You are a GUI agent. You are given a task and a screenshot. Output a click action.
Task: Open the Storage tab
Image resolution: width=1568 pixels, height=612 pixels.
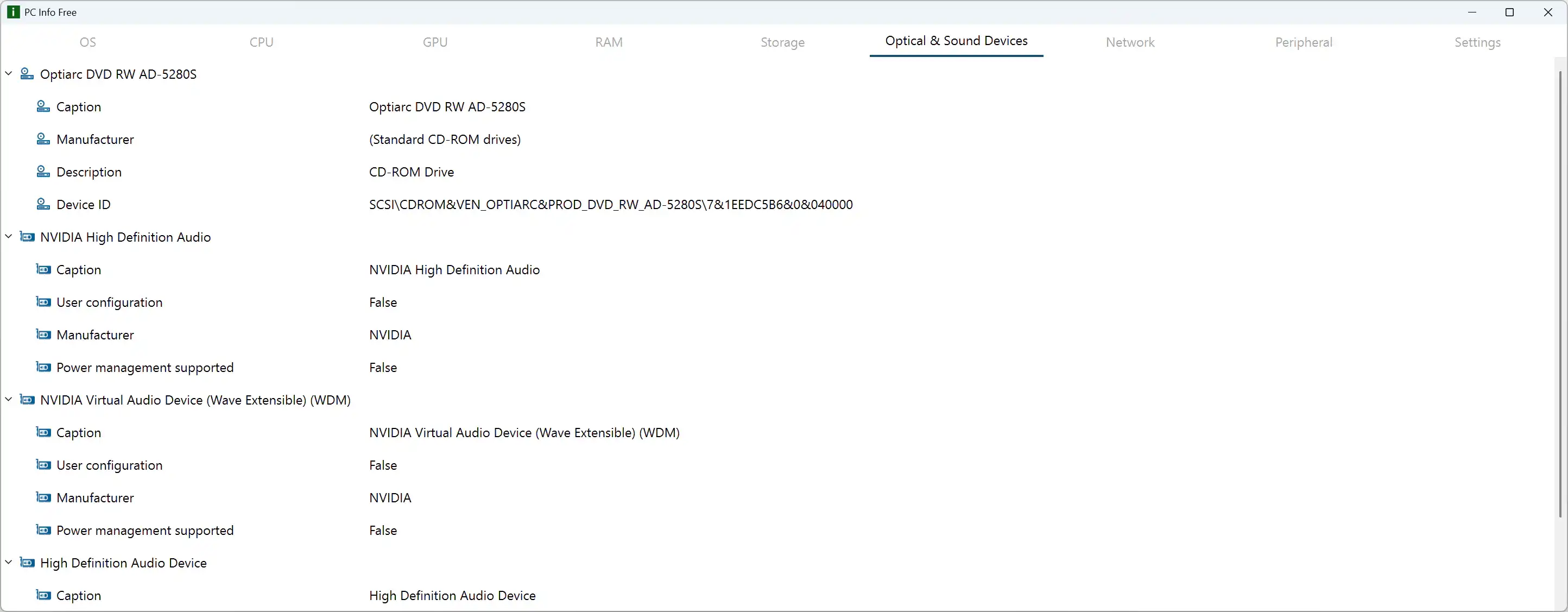782,42
